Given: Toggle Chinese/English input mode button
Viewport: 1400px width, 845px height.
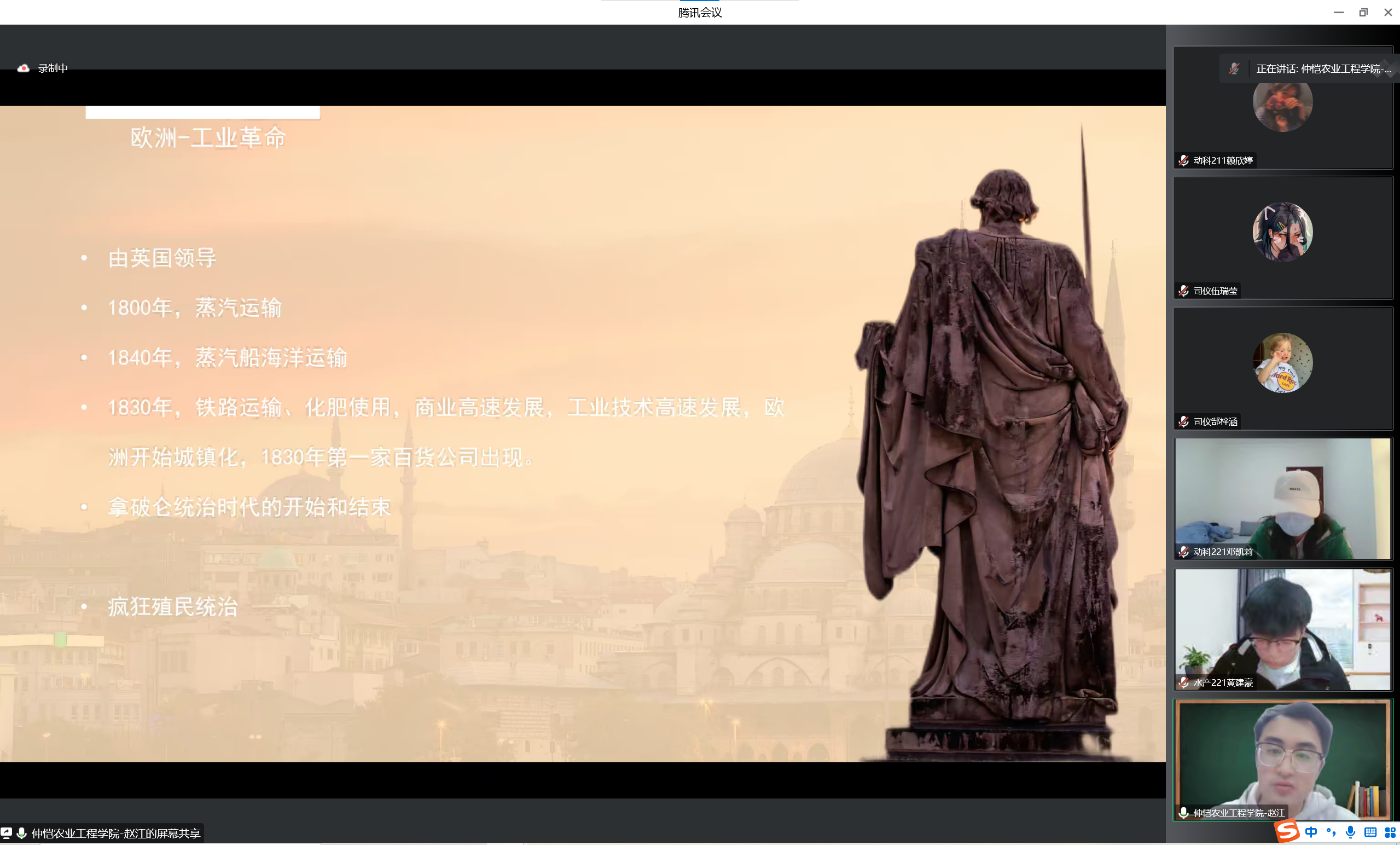Looking at the screenshot, I should coord(1311,832).
